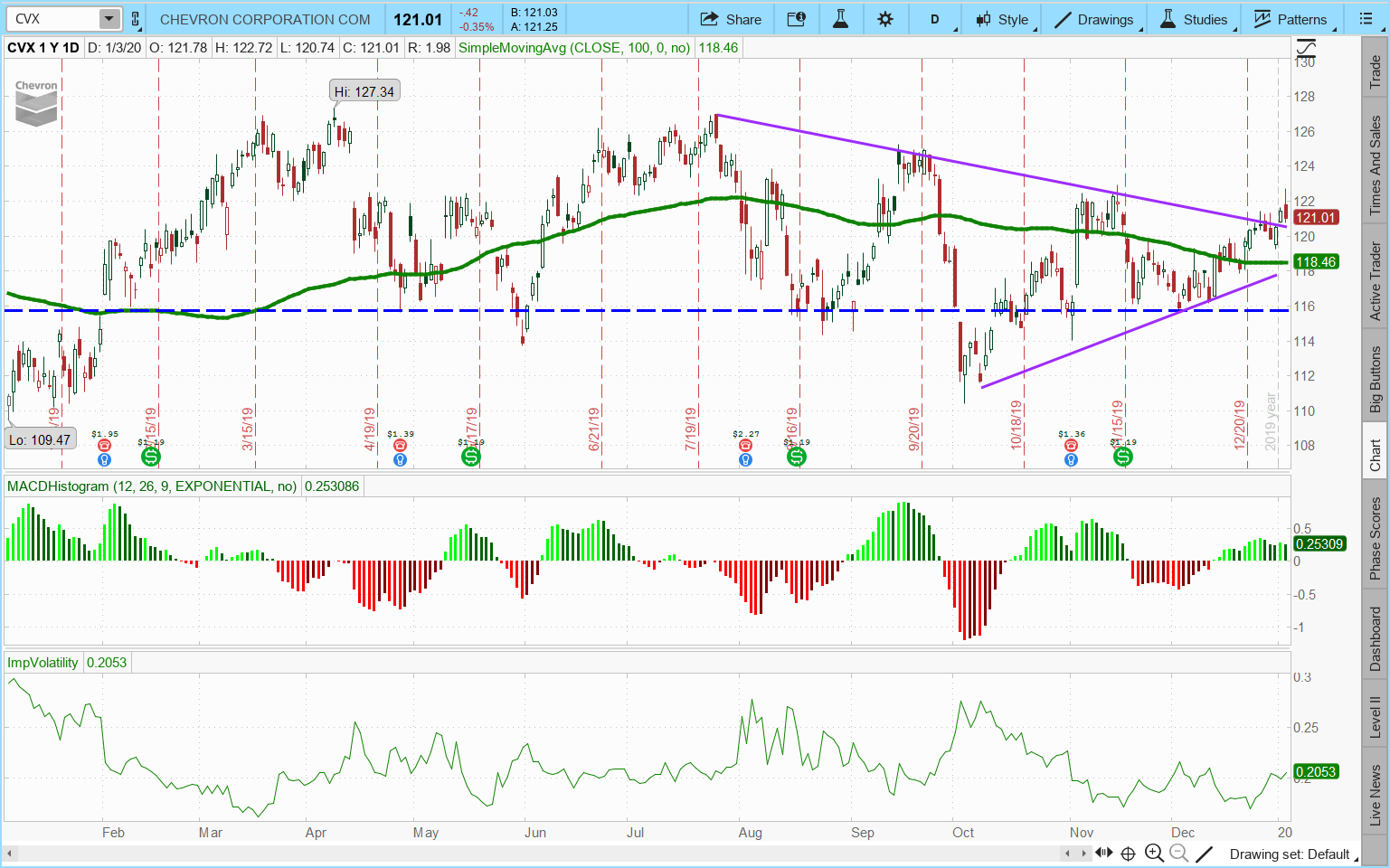Click the Share button
Viewport: 1390px width, 868px height.
click(731, 19)
